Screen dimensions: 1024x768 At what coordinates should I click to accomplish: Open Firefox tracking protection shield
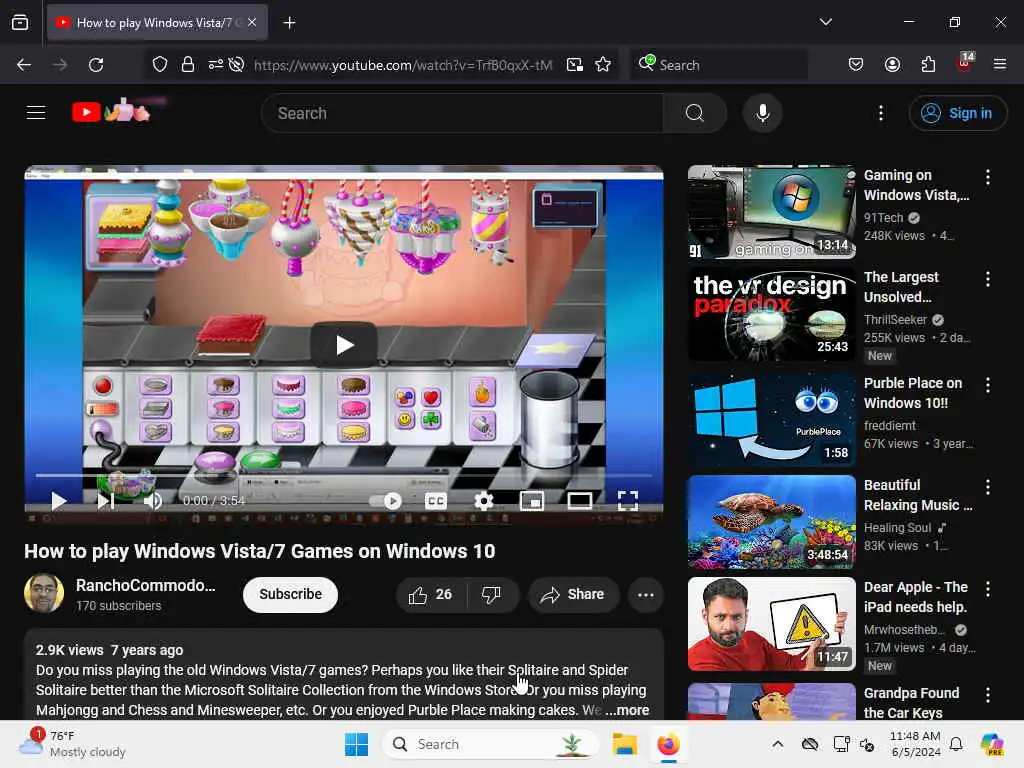click(160, 65)
